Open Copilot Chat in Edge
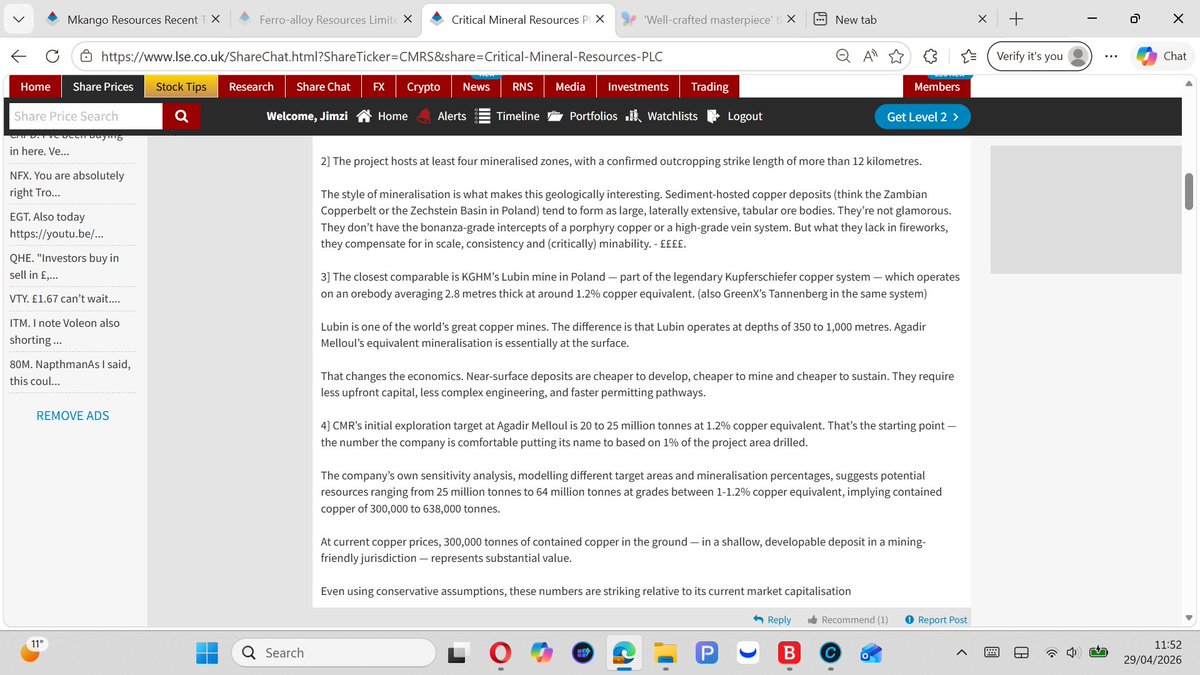Screen dimensions: 1200x675 pyautogui.click(x=1162, y=57)
